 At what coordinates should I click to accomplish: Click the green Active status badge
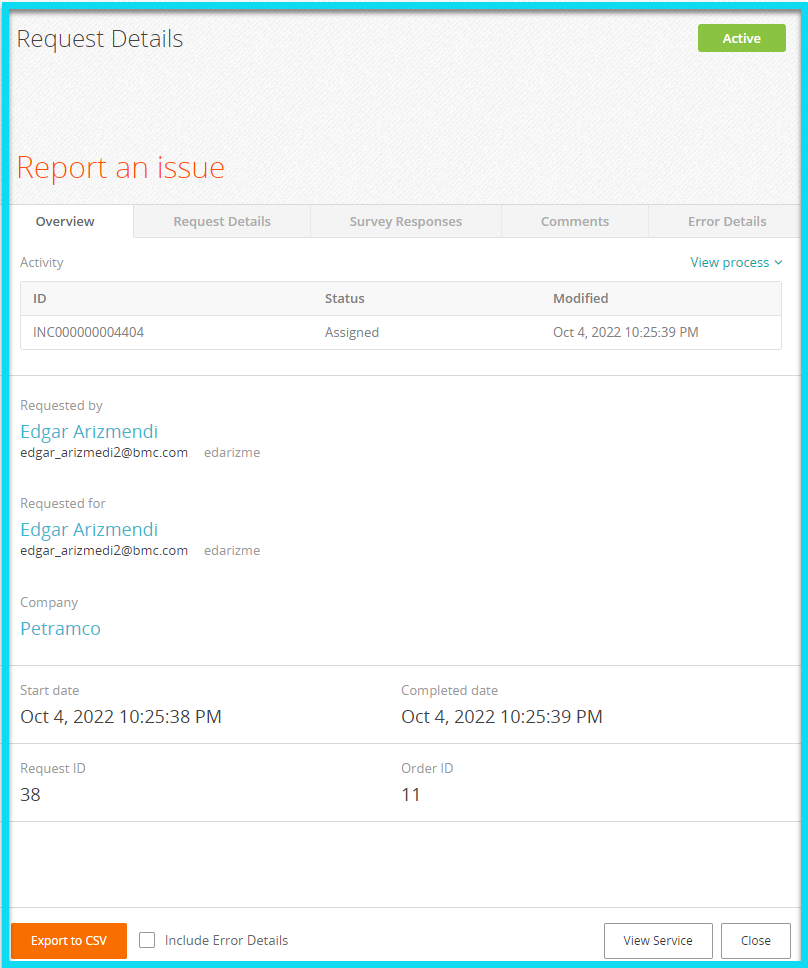741,38
